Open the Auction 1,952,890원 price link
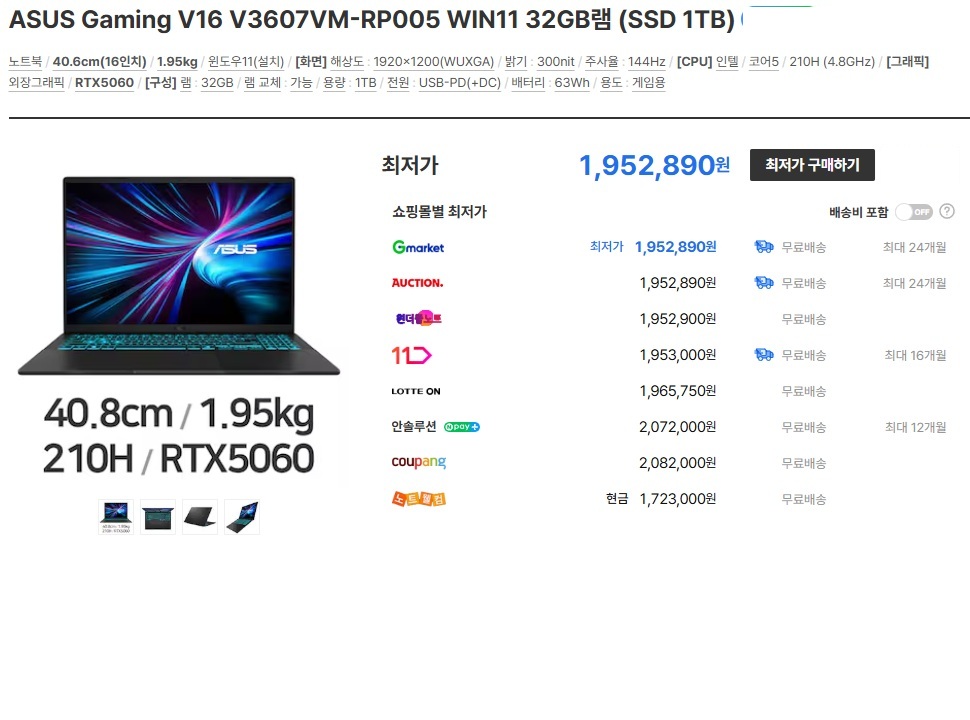Viewport: 970px width, 720px height. [x=678, y=283]
